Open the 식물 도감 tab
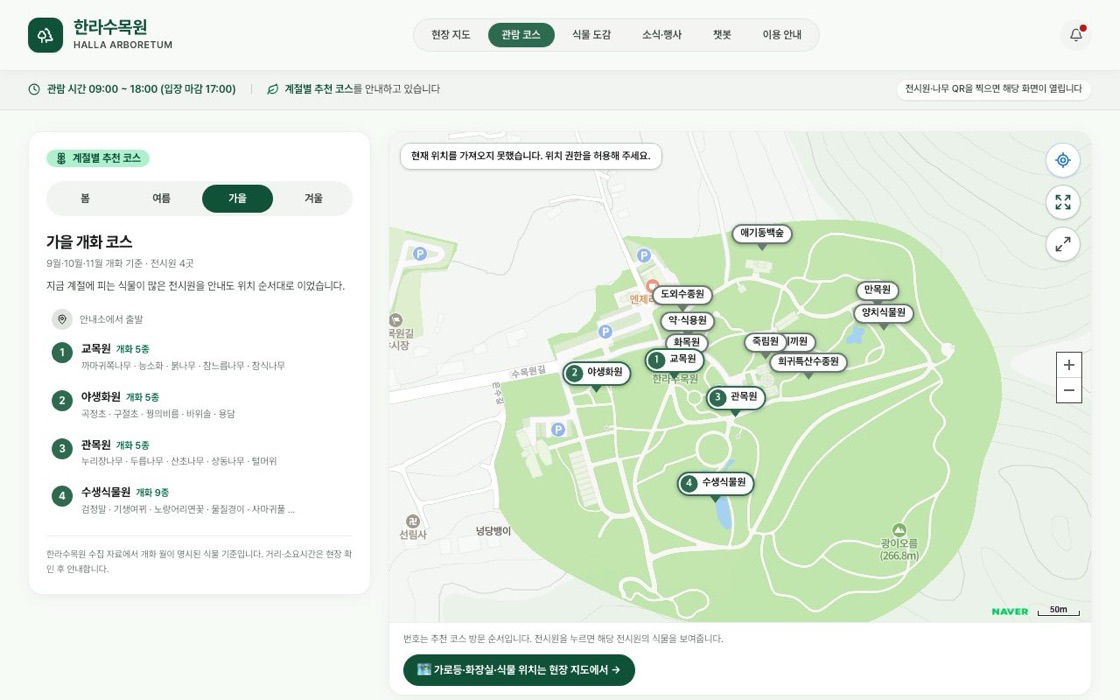Image resolution: width=1120 pixels, height=700 pixels. coord(591,35)
